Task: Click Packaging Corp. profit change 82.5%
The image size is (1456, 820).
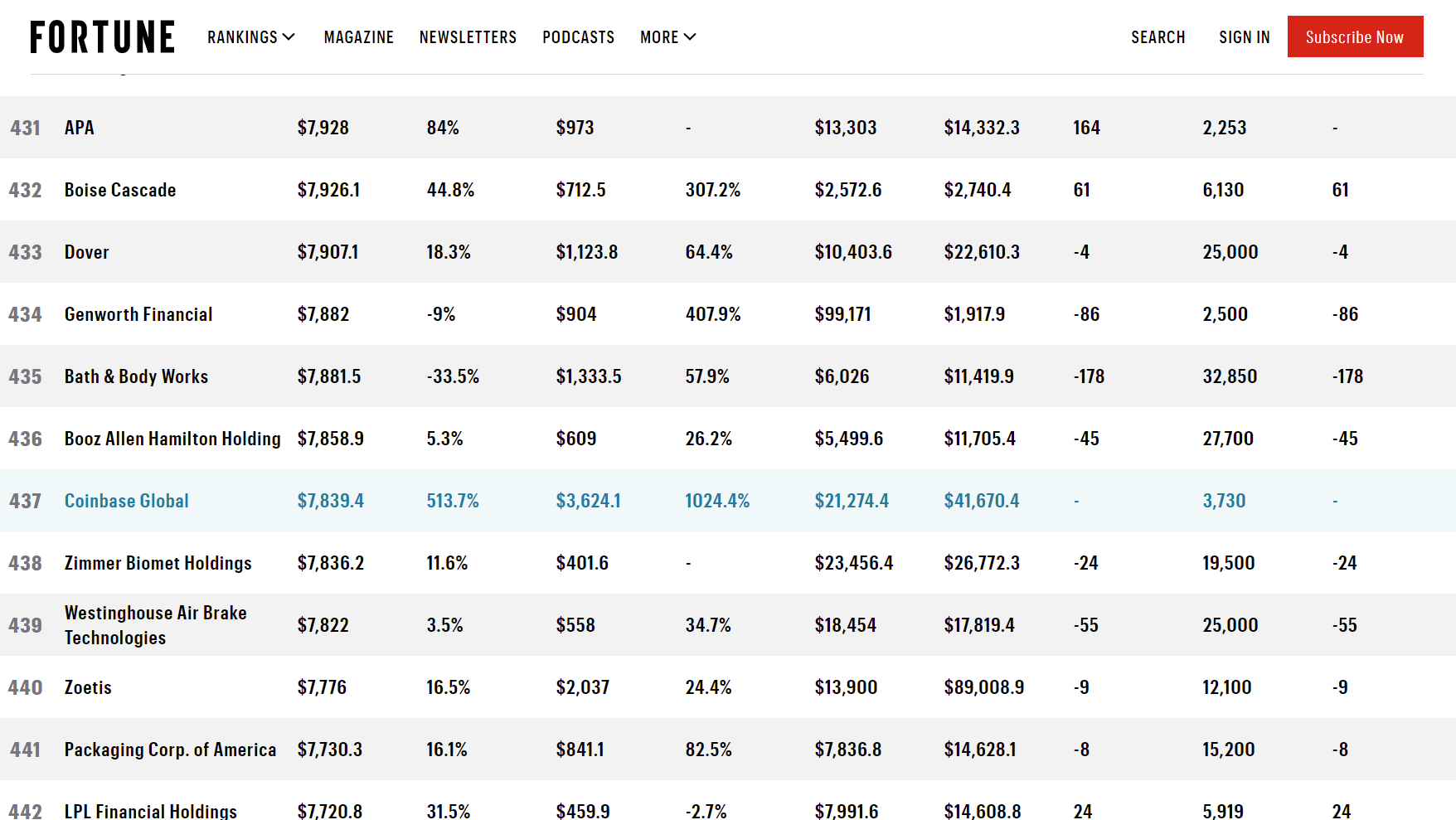Action: click(x=709, y=750)
